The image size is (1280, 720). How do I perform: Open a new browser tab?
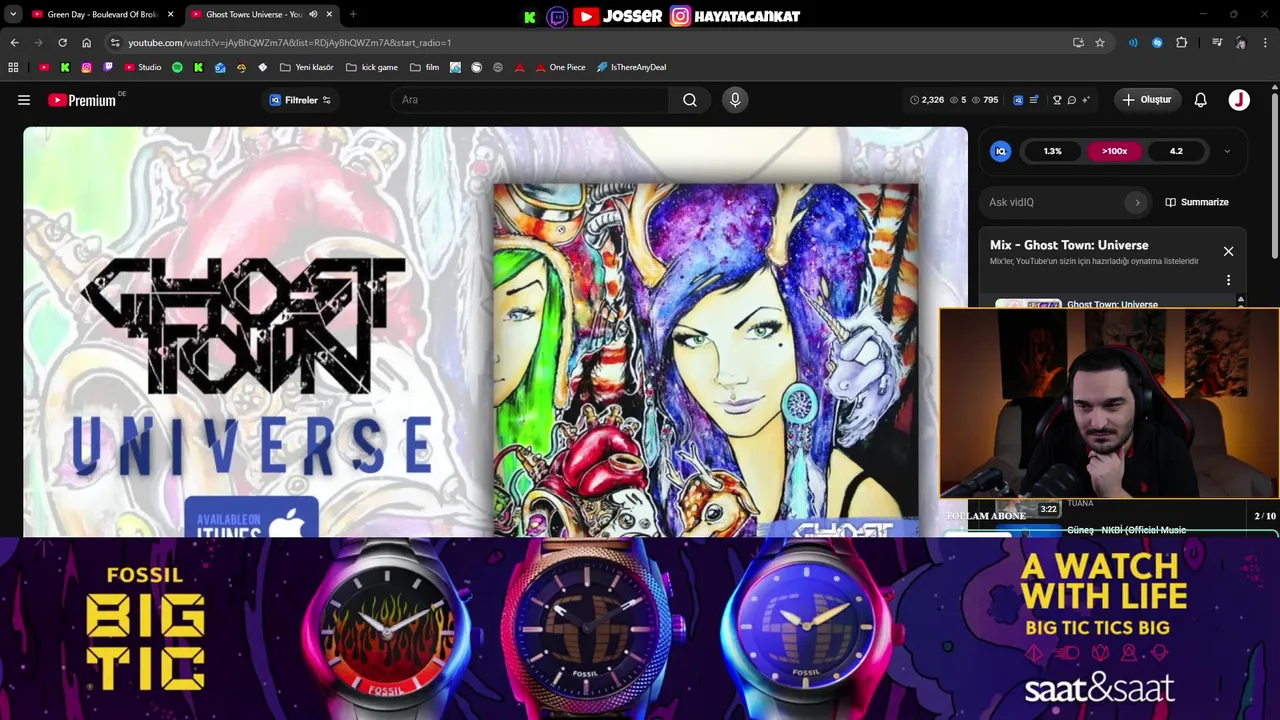tap(353, 14)
